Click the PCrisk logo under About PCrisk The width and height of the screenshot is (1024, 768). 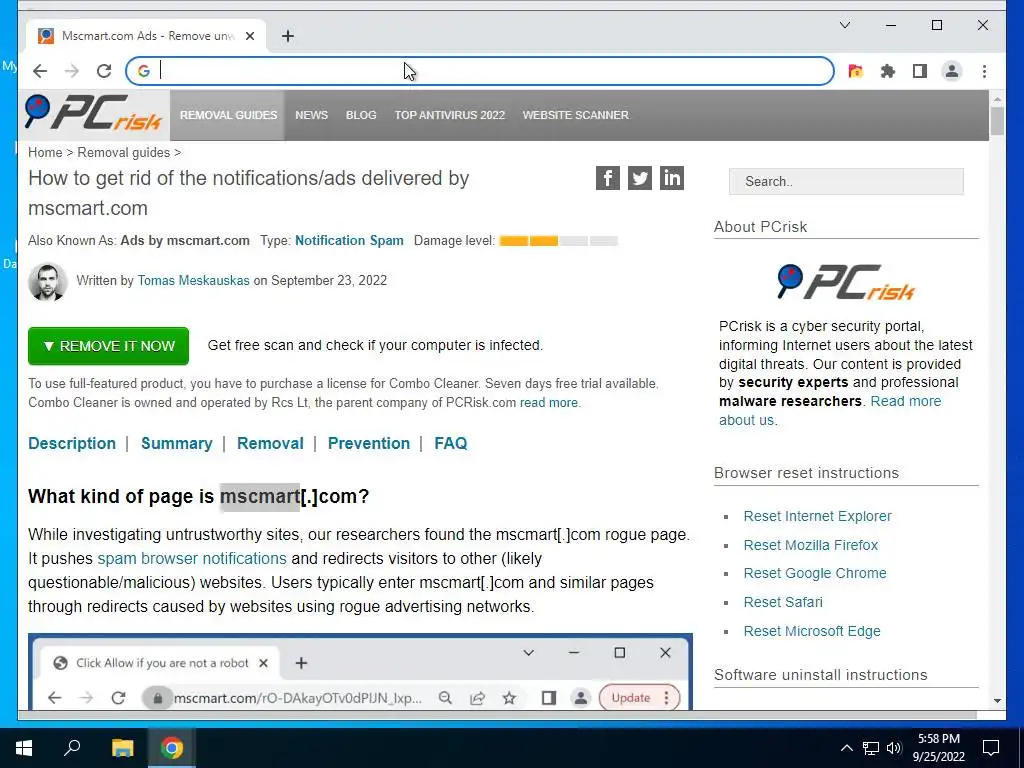pyautogui.click(x=846, y=281)
